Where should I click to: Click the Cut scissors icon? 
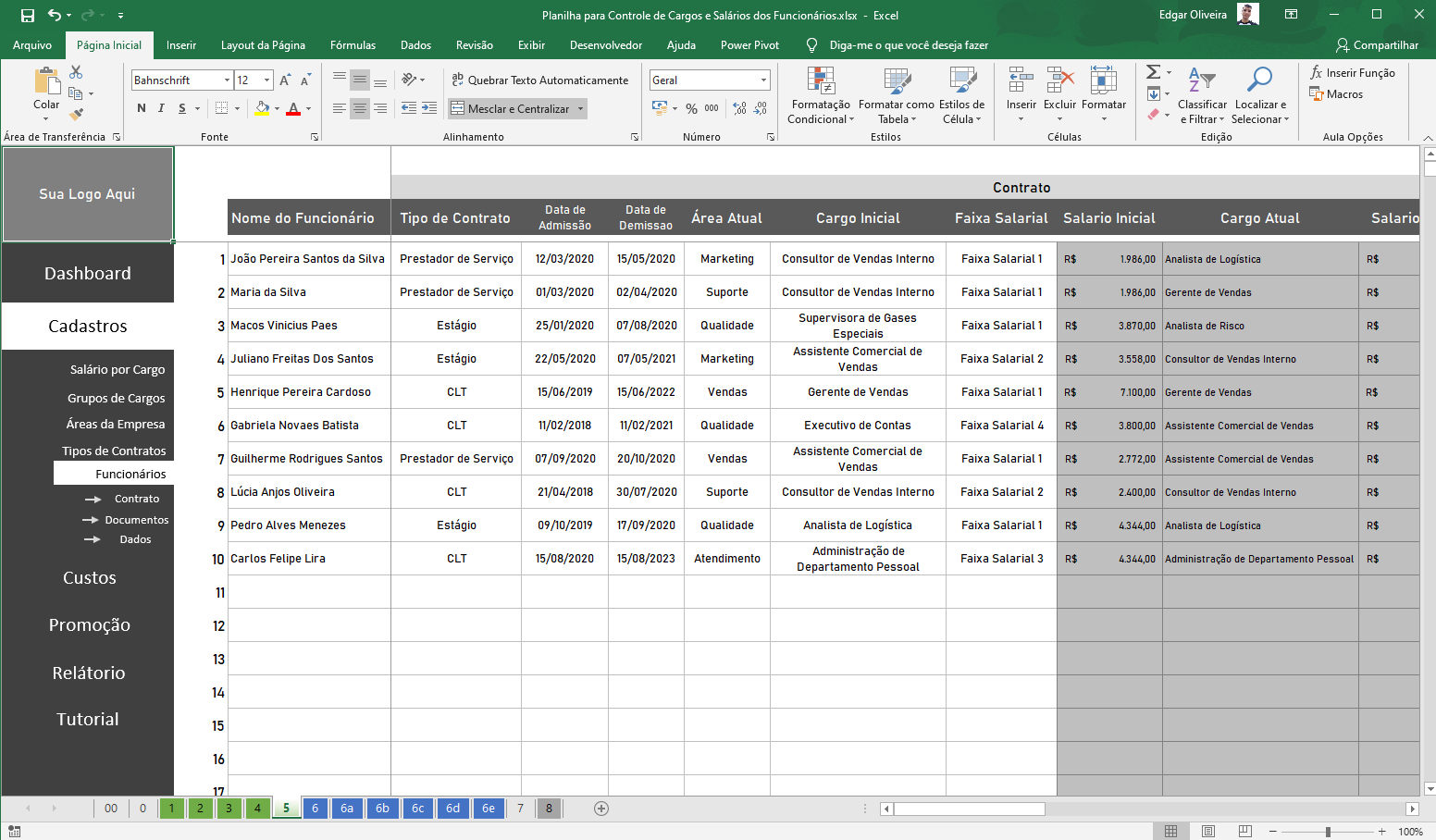77,72
